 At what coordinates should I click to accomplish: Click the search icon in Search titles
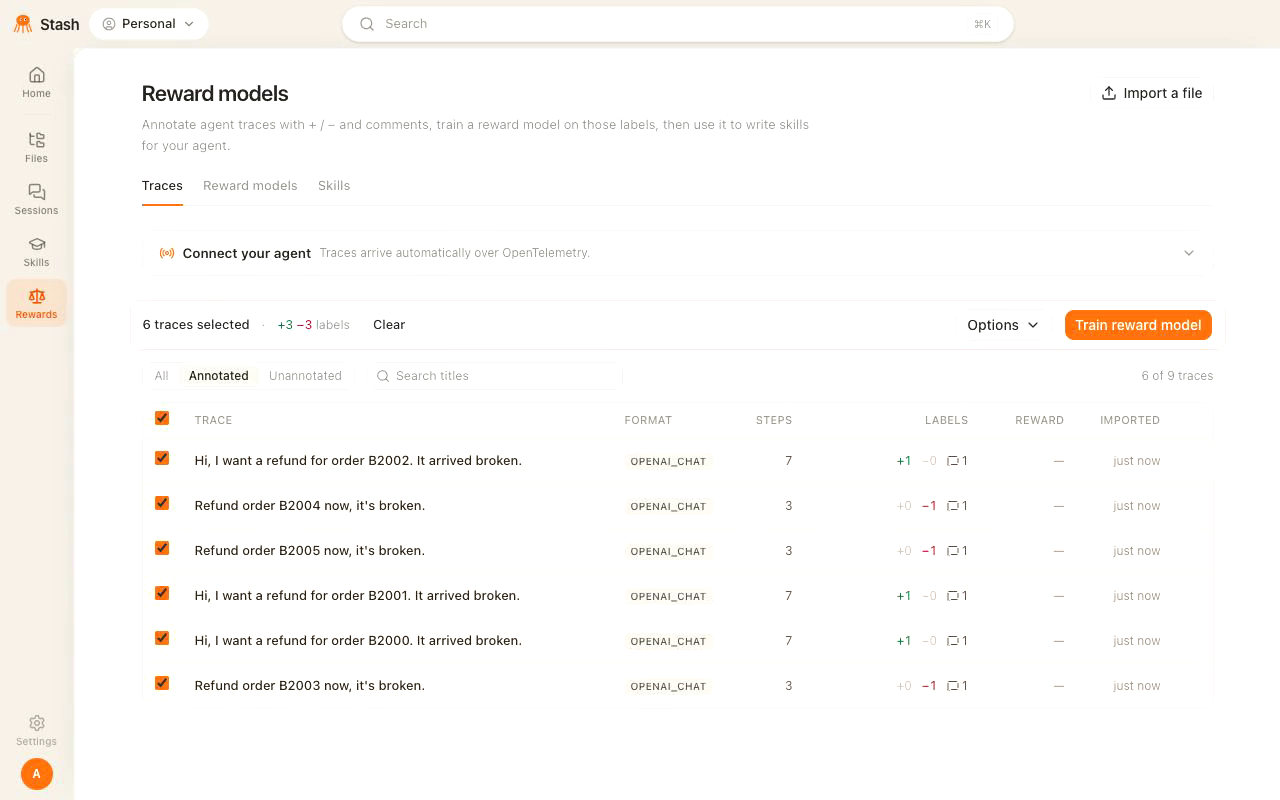(x=382, y=376)
